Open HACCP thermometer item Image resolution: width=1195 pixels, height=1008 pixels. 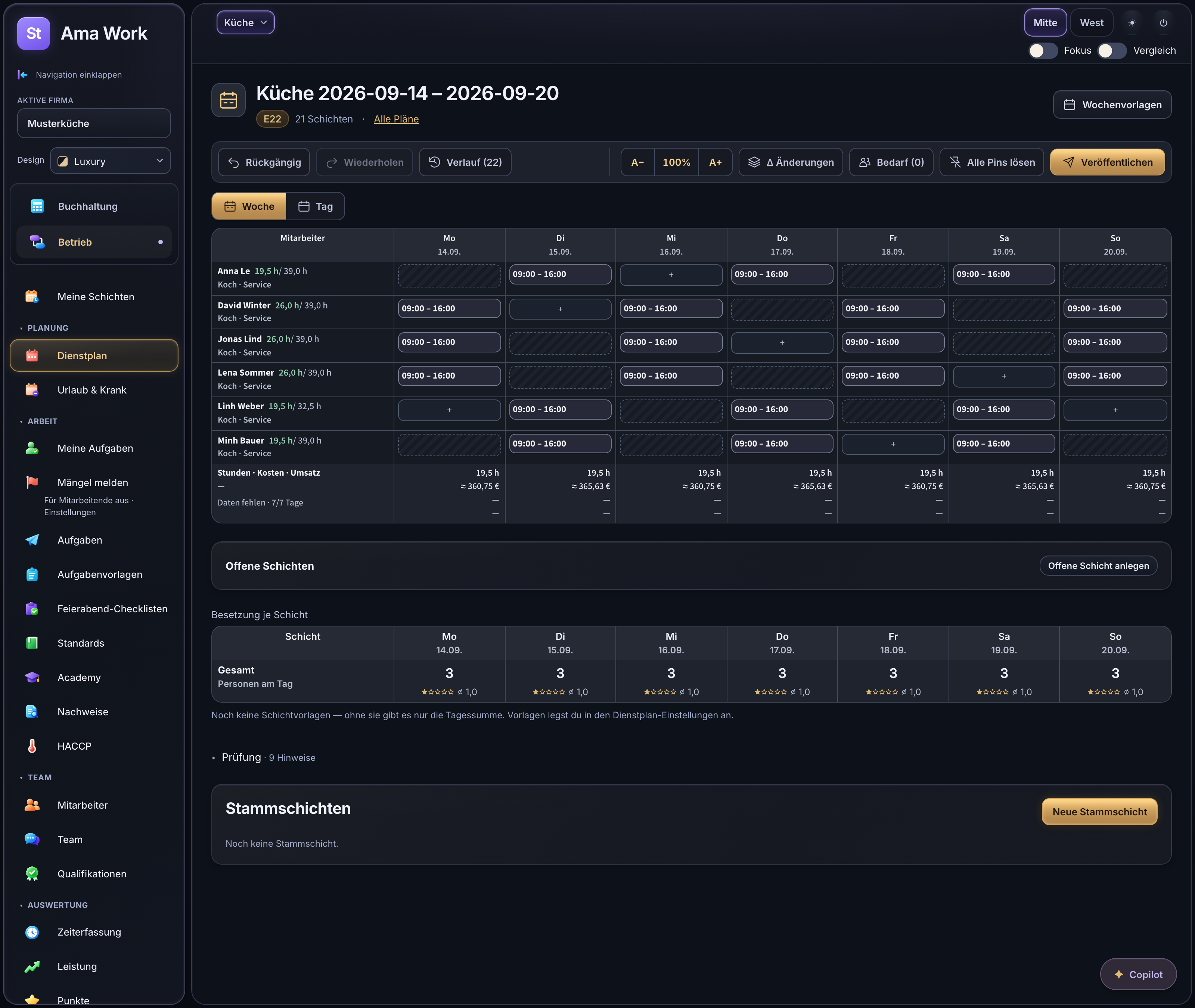tap(94, 746)
